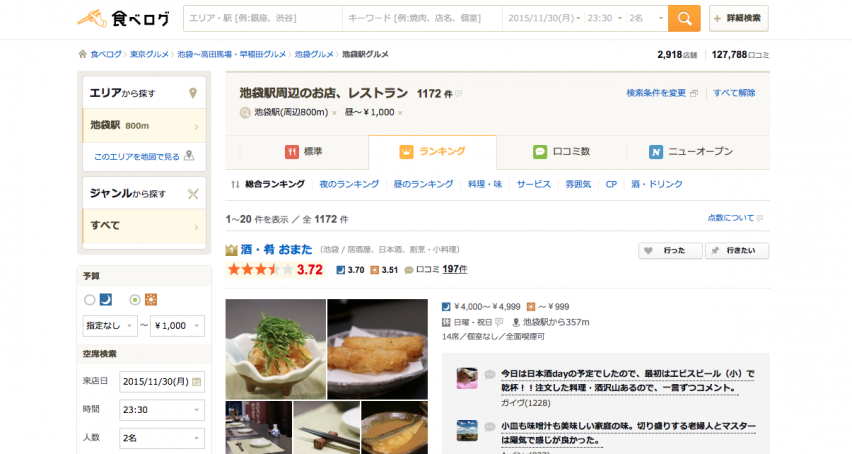Open the area map via the map icon
Screen dimensions: 852x454
(x=189, y=156)
